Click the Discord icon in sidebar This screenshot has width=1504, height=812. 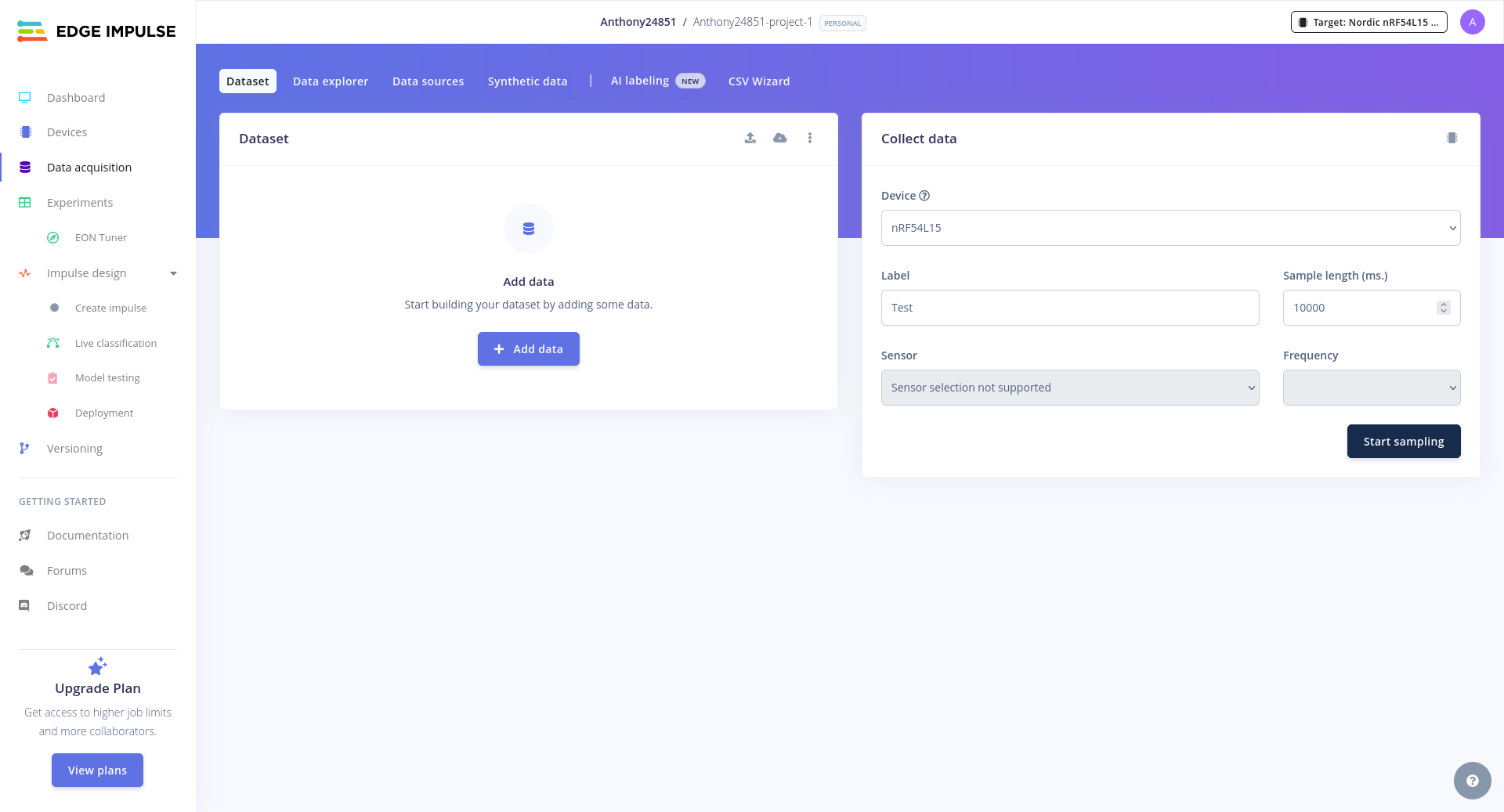pyautogui.click(x=24, y=606)
